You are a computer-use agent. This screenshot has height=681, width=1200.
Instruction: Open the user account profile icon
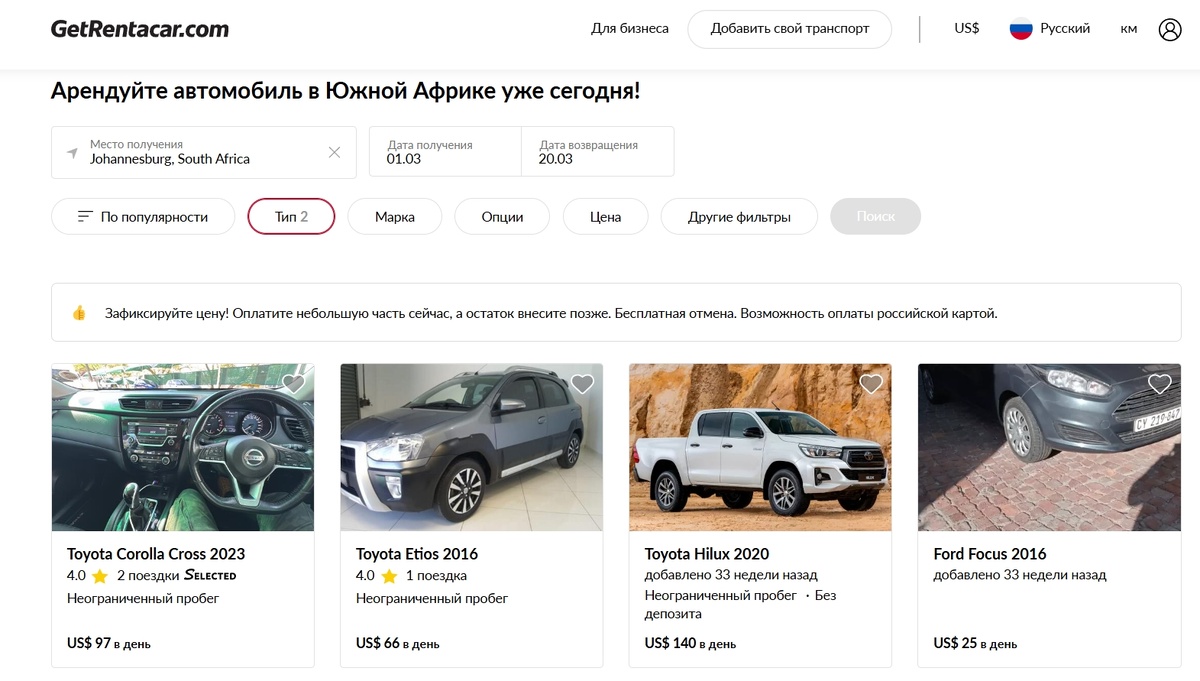pos(1170,29)
